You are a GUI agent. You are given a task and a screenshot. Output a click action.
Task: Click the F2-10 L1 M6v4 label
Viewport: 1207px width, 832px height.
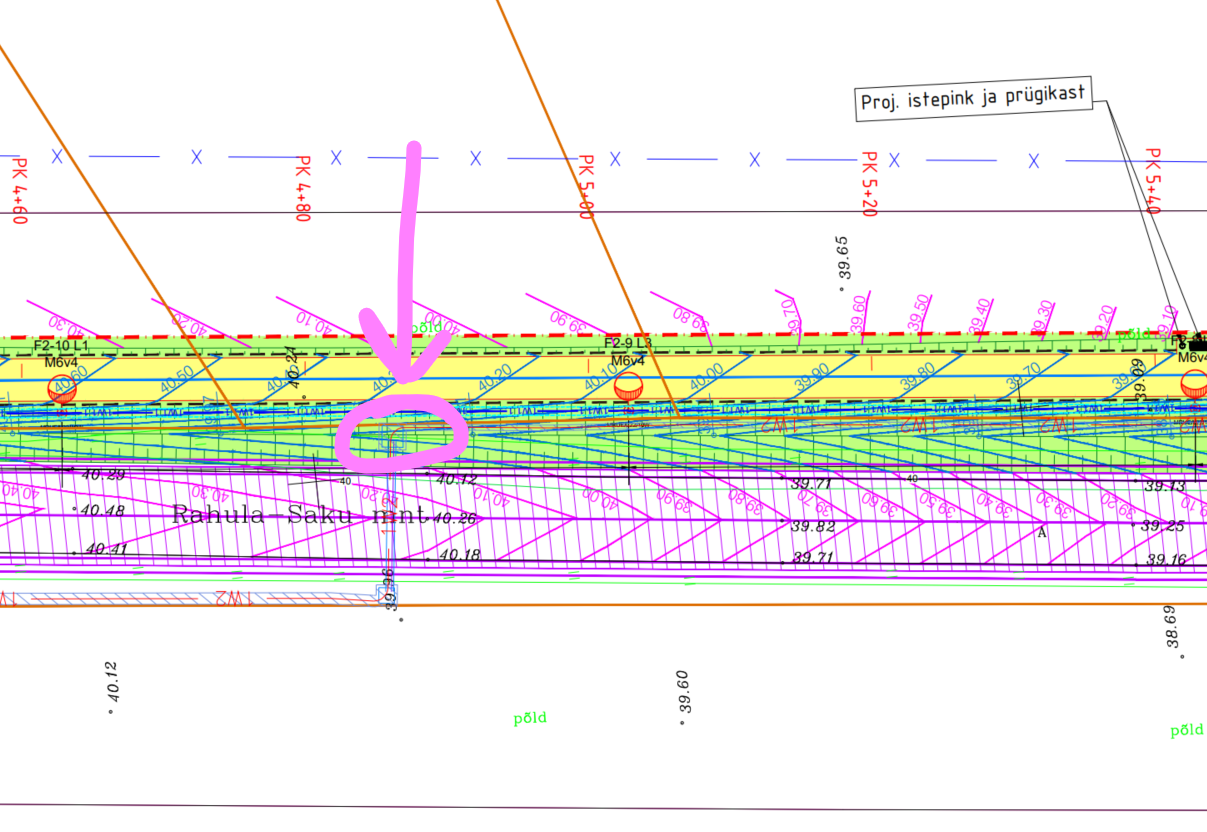pos(60,353)
